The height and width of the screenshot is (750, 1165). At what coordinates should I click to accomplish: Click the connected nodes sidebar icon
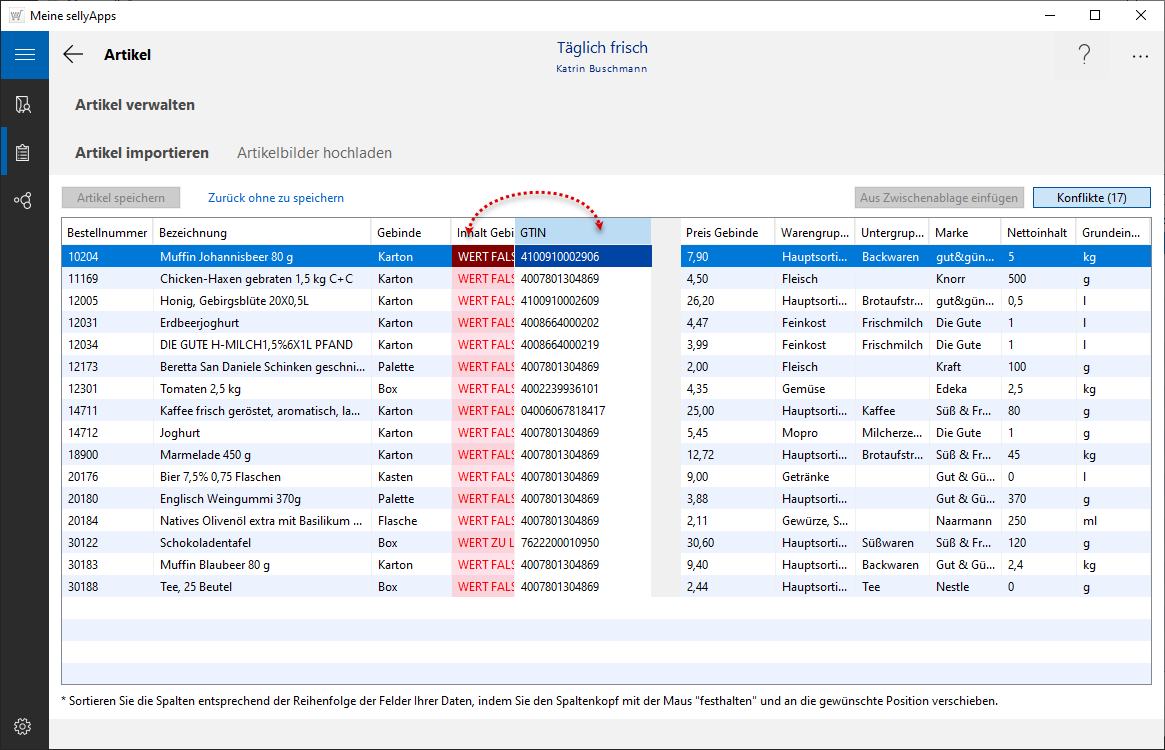[x=24, y=201]
